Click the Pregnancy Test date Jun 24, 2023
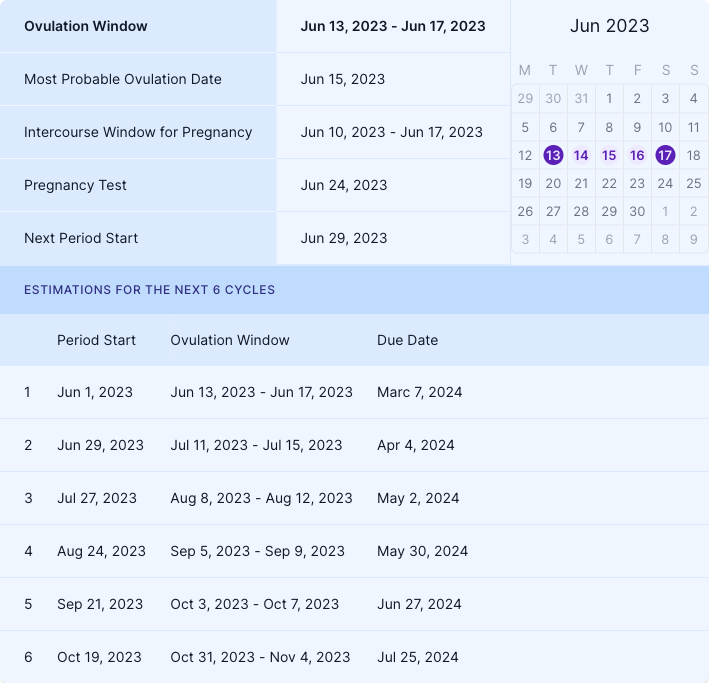This screenshot has width=709, height=683. point(343,185)
